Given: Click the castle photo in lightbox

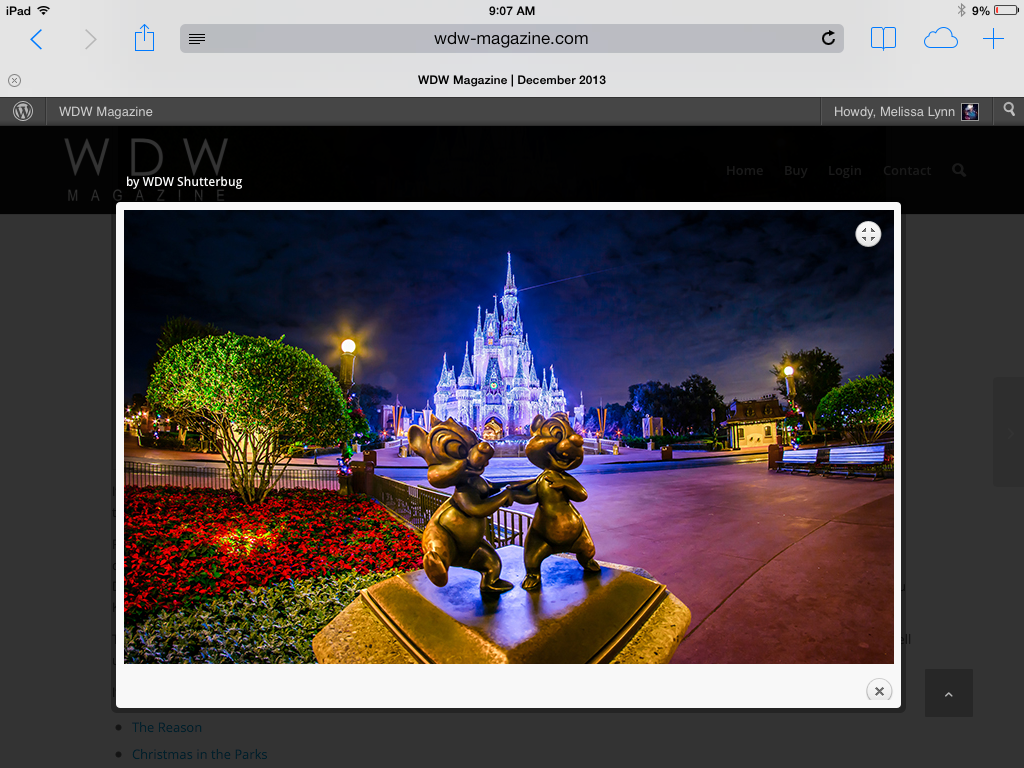Looking at the screenshot, I should 509,436.
